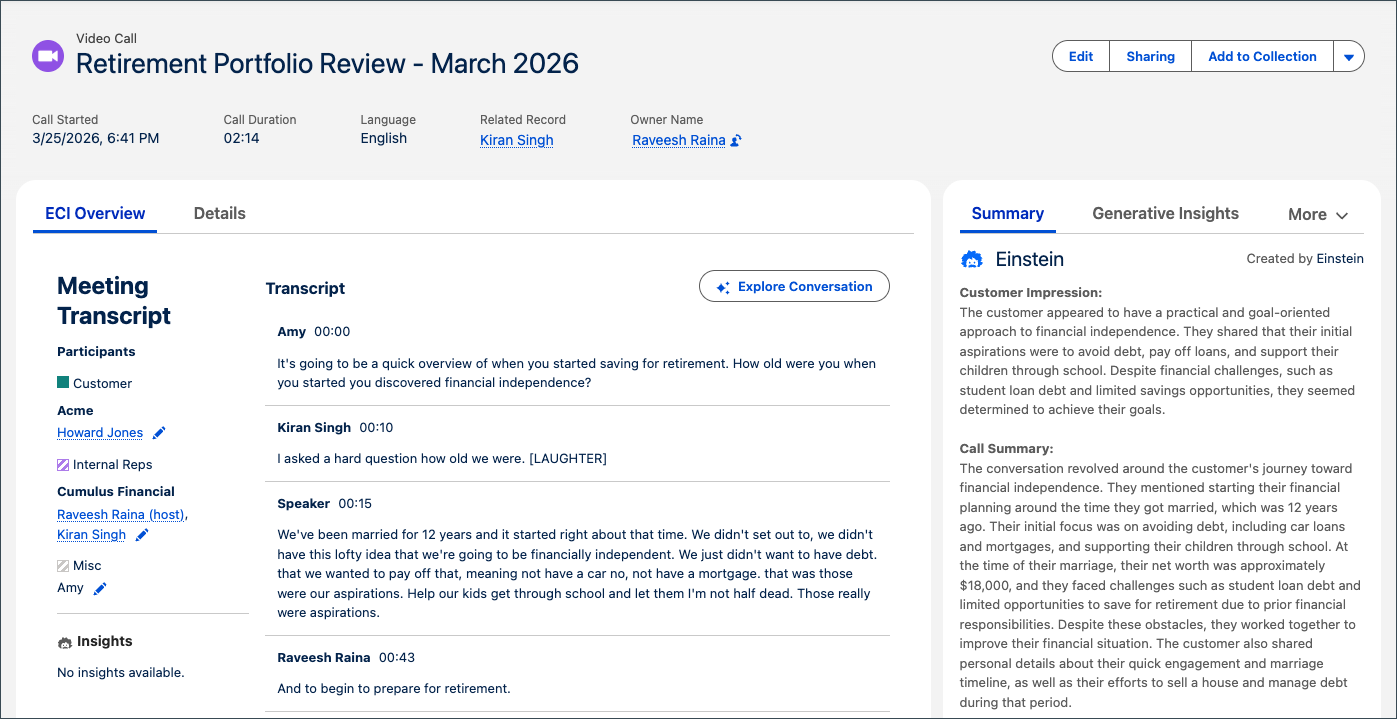The width and height of the screenshot is (1397, 719).
Task: Click the Einstein icon beside the Insights heading
Action: pyautogui.click(x=64, y=641)
